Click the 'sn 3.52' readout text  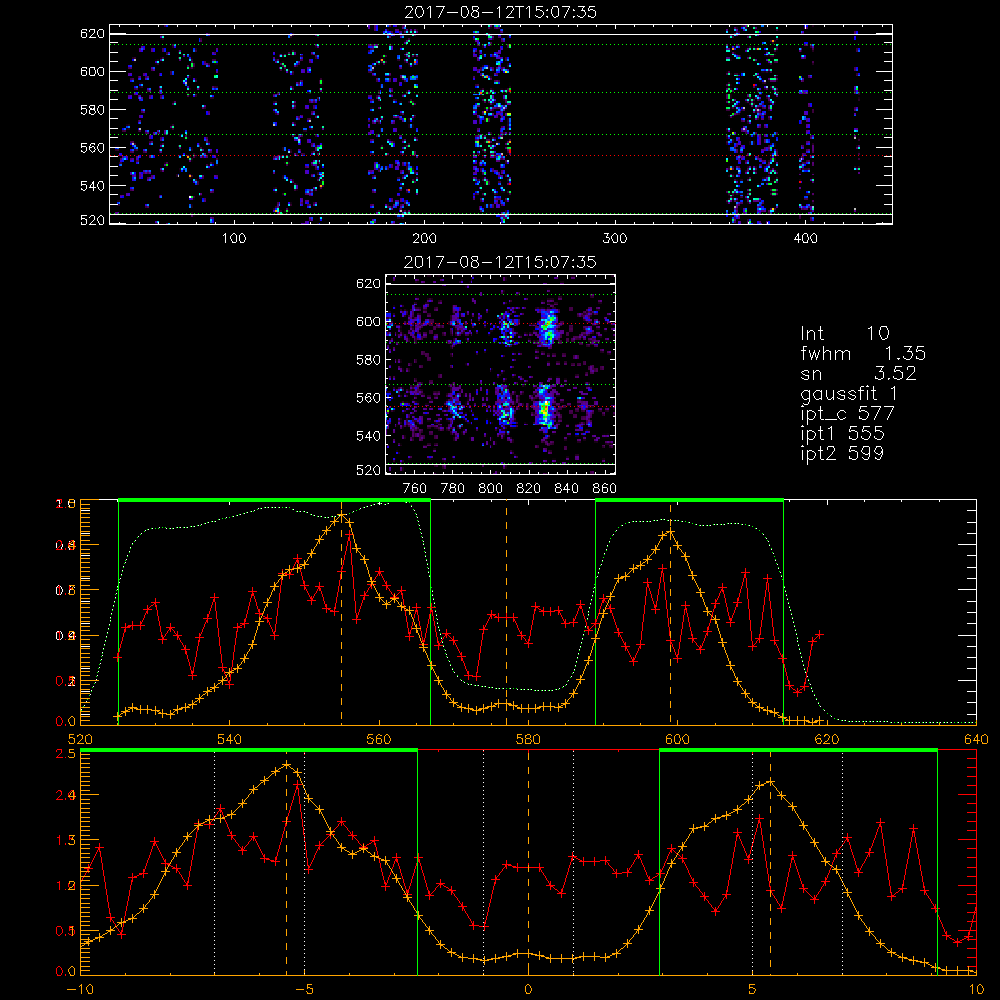coord(858,373)
